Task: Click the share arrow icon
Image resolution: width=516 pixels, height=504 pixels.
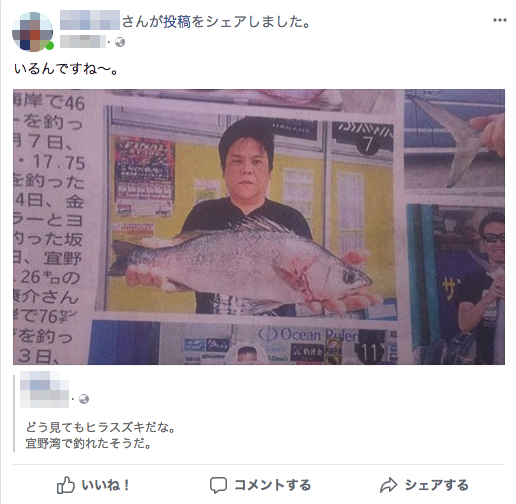Action: tap(388, 485)
